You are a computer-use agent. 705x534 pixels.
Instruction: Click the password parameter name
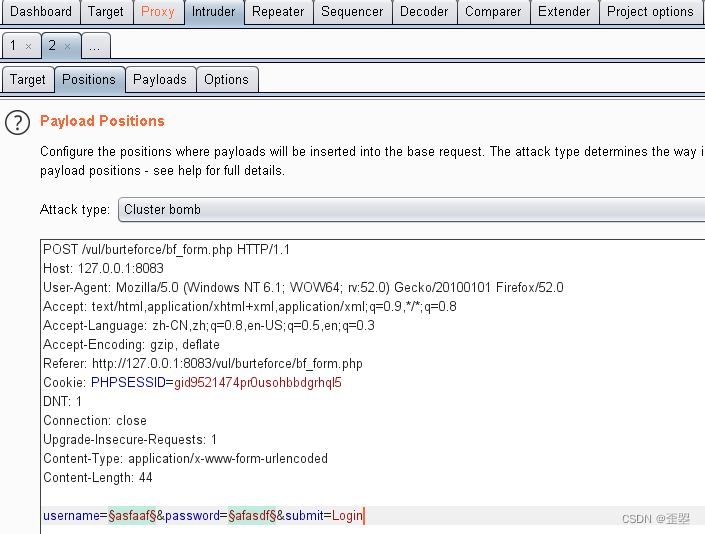click(x=192, y=516)
